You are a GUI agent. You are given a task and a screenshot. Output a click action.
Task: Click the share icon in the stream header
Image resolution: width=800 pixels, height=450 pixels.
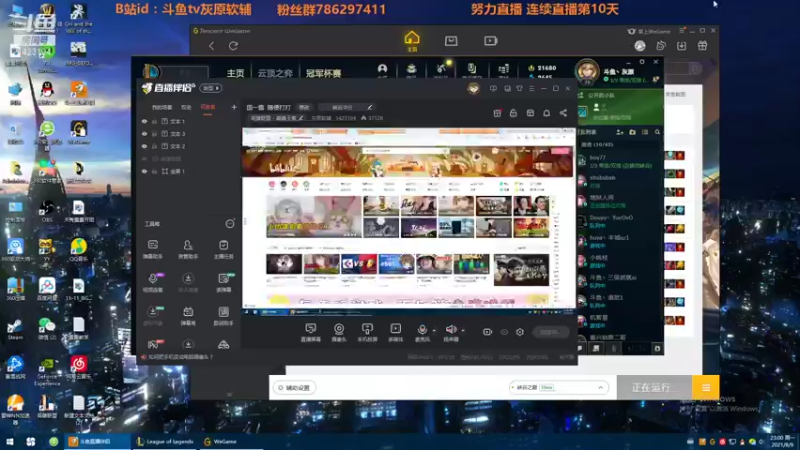(563, 113)
